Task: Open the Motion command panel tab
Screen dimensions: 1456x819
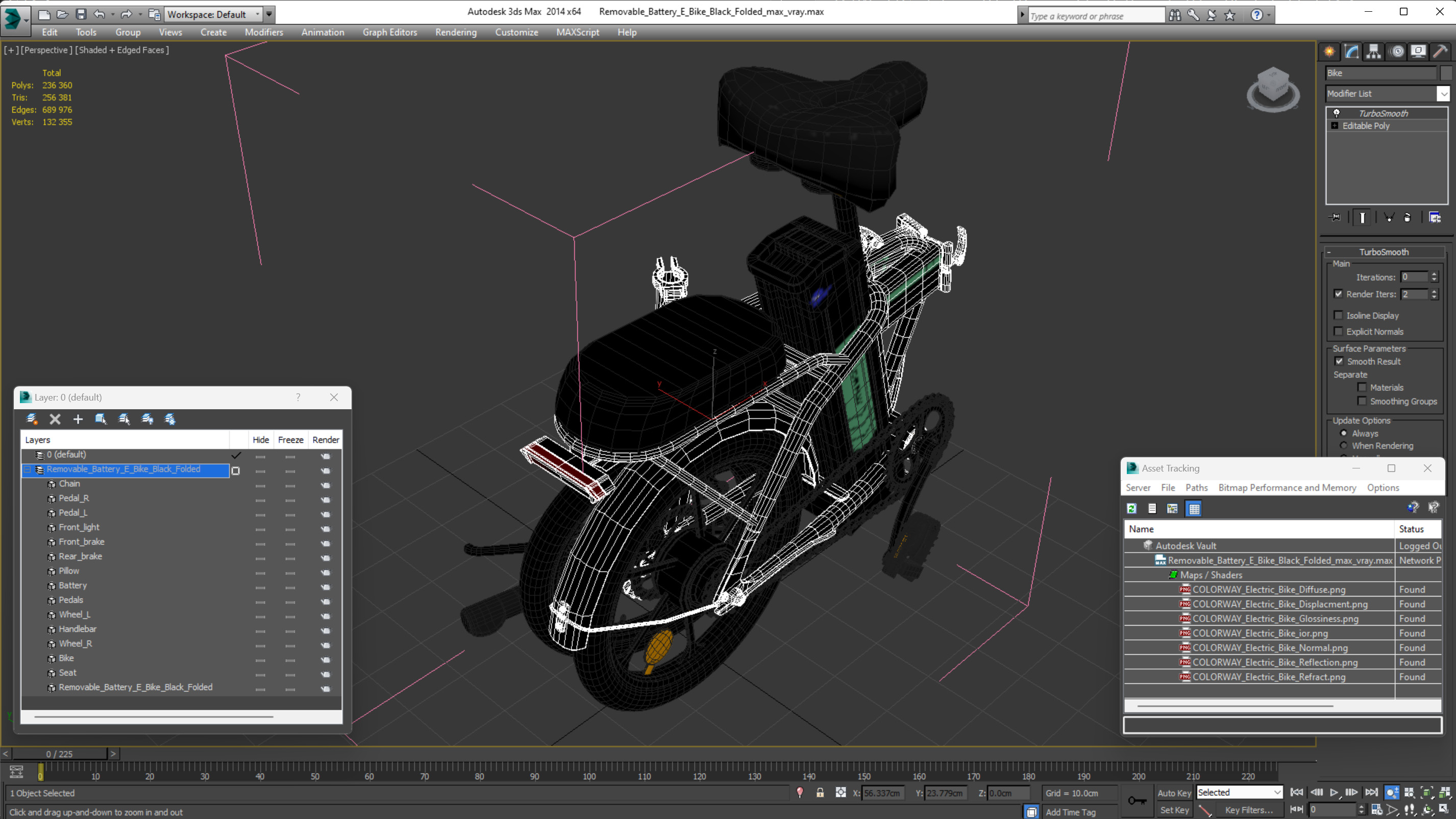Action: tap(1397, 52)
